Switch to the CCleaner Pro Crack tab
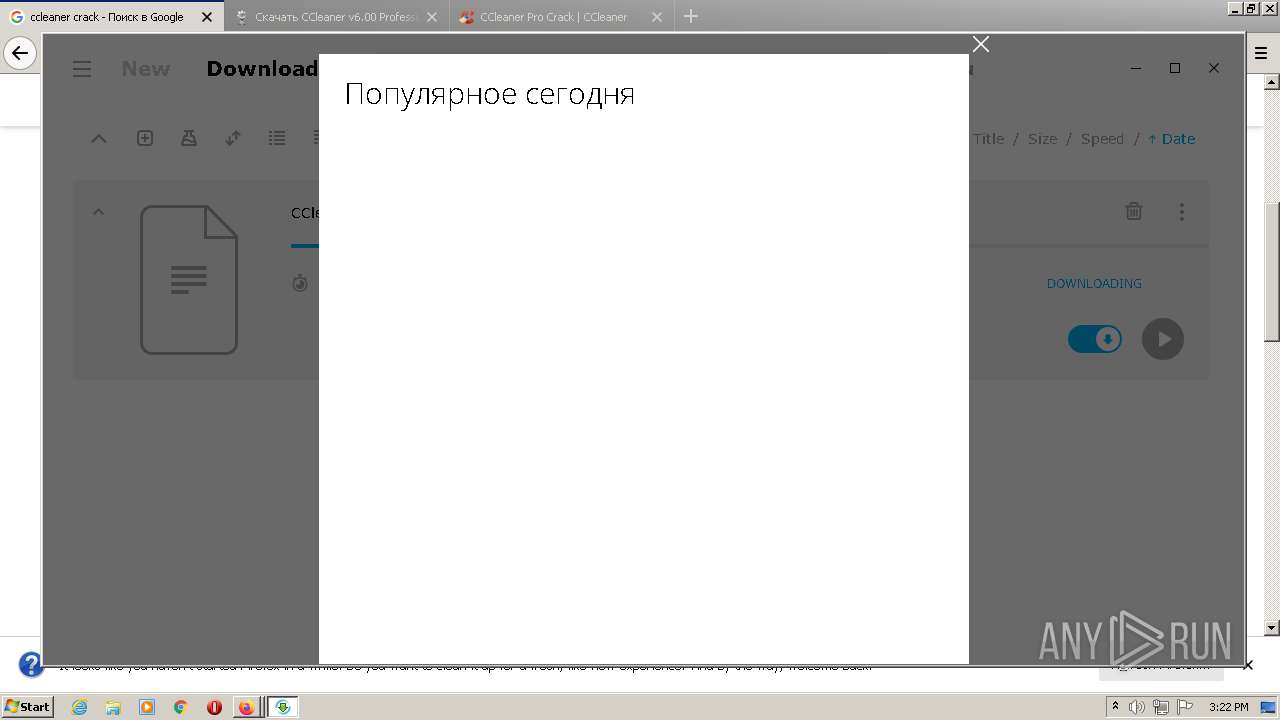1280x720 pixels. click(560, 17)
